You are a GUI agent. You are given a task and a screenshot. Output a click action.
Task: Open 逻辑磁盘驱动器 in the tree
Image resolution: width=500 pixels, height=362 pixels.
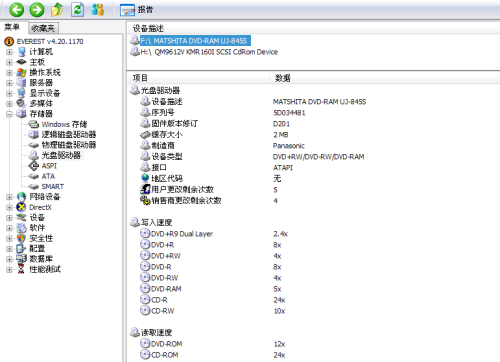pos(69,135)
